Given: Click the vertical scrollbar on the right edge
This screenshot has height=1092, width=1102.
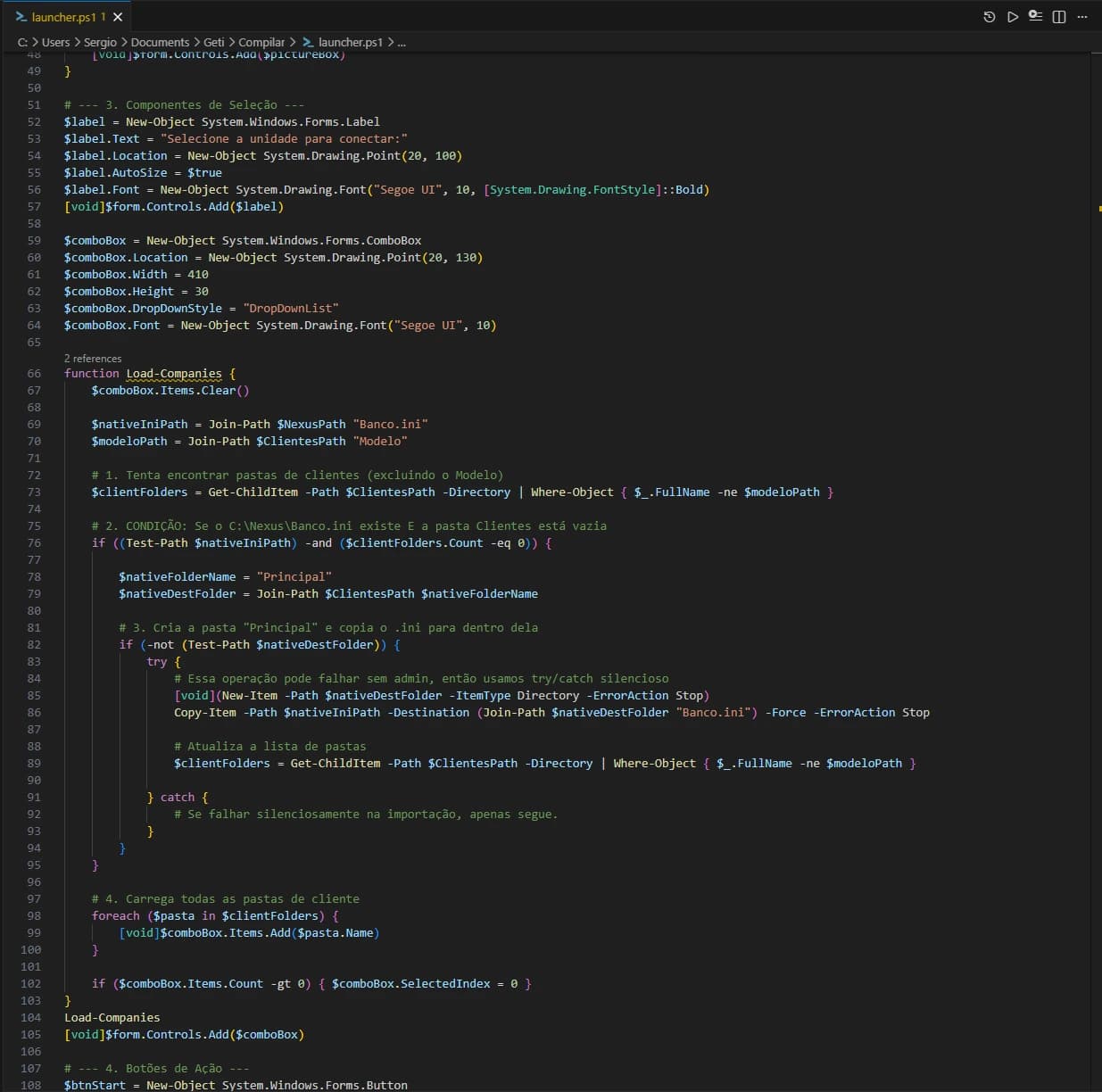Looking at the screenshot, I should 1096,571.
